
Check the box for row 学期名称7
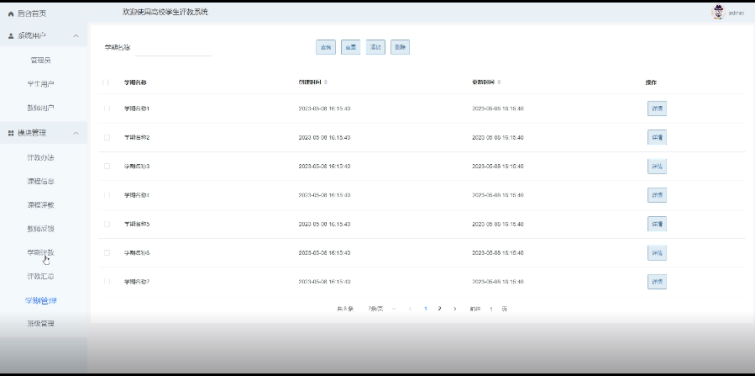[107, 281]
